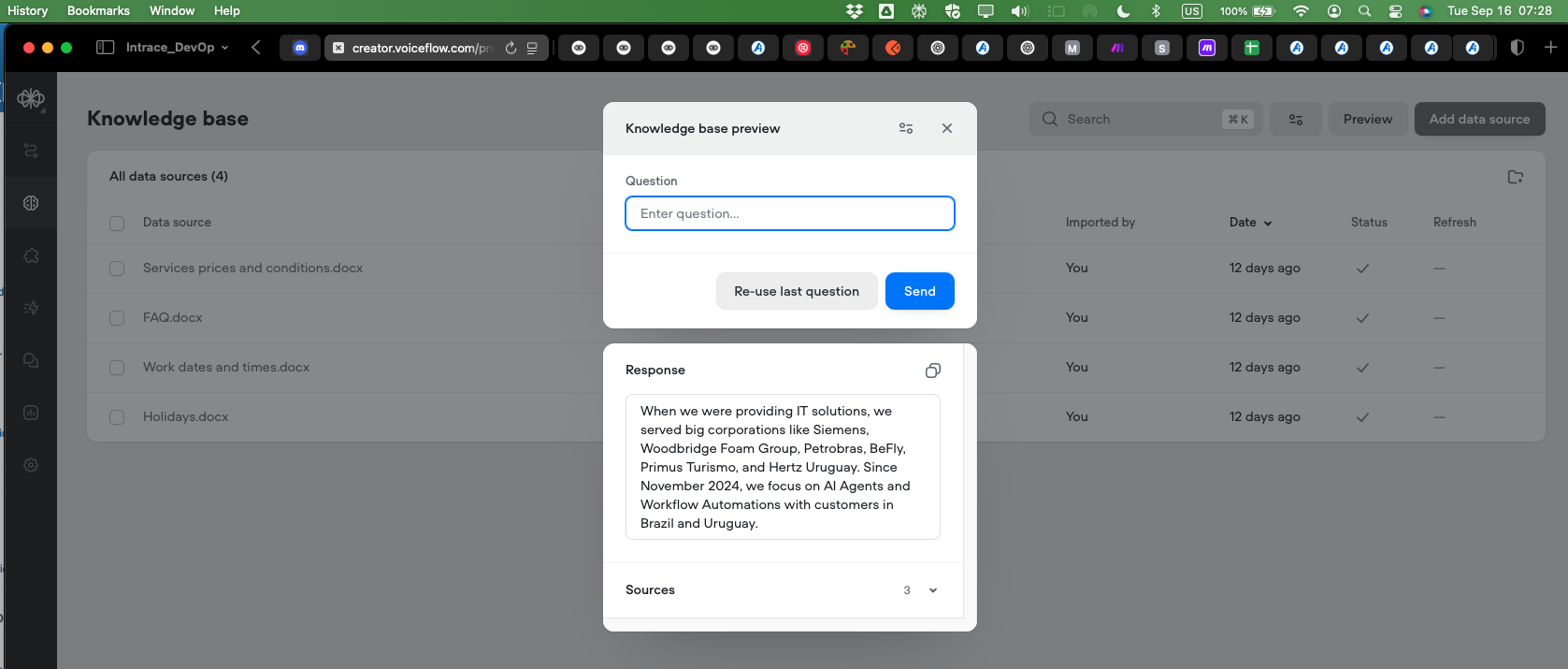The width and height of the screenshot is (1568, 669).
Task: Open Wi-Fi menu bar icon
Action: pyautogui.click(x=1301, y=11)
